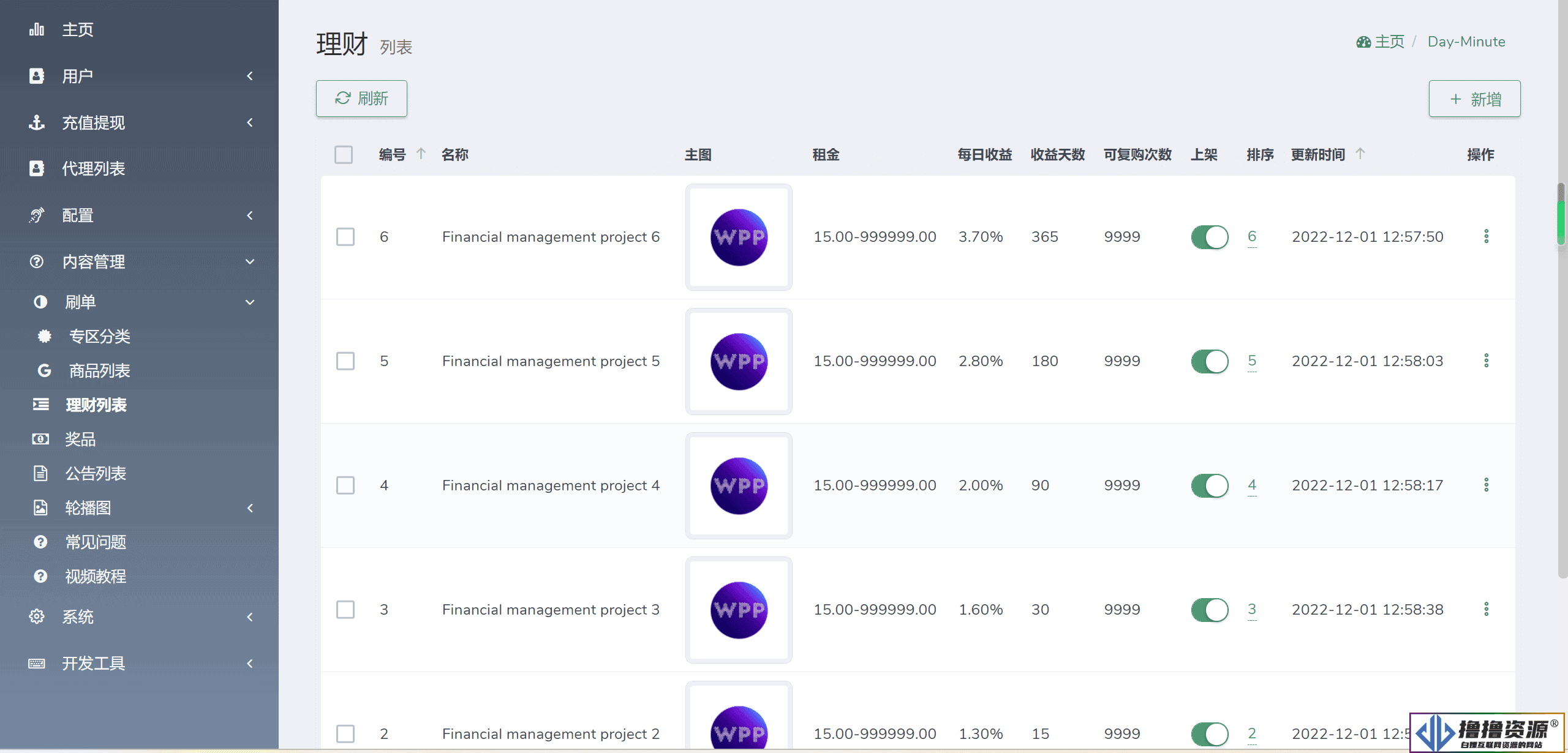
Task: Sort by 更新时间 using its arrow icon
Action: pos(1360,154)
